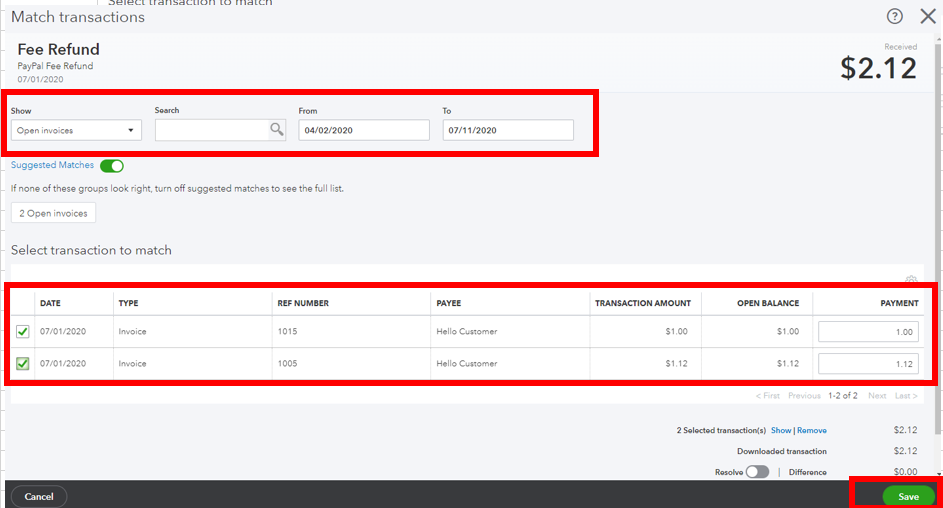Click Hello Customer payee for invoice 1015
Screen dimensions: 943x508
pos(467,331)
